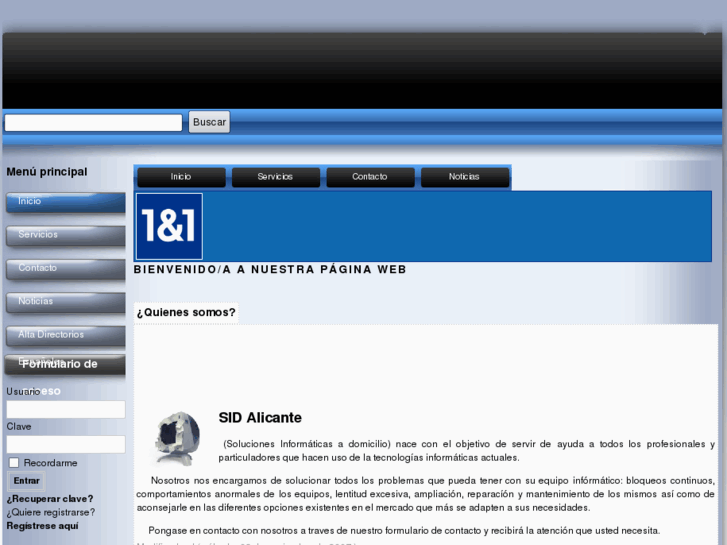
Task: Open Contacto in the top horizontal menu
Action: click(x=370, y=177)
